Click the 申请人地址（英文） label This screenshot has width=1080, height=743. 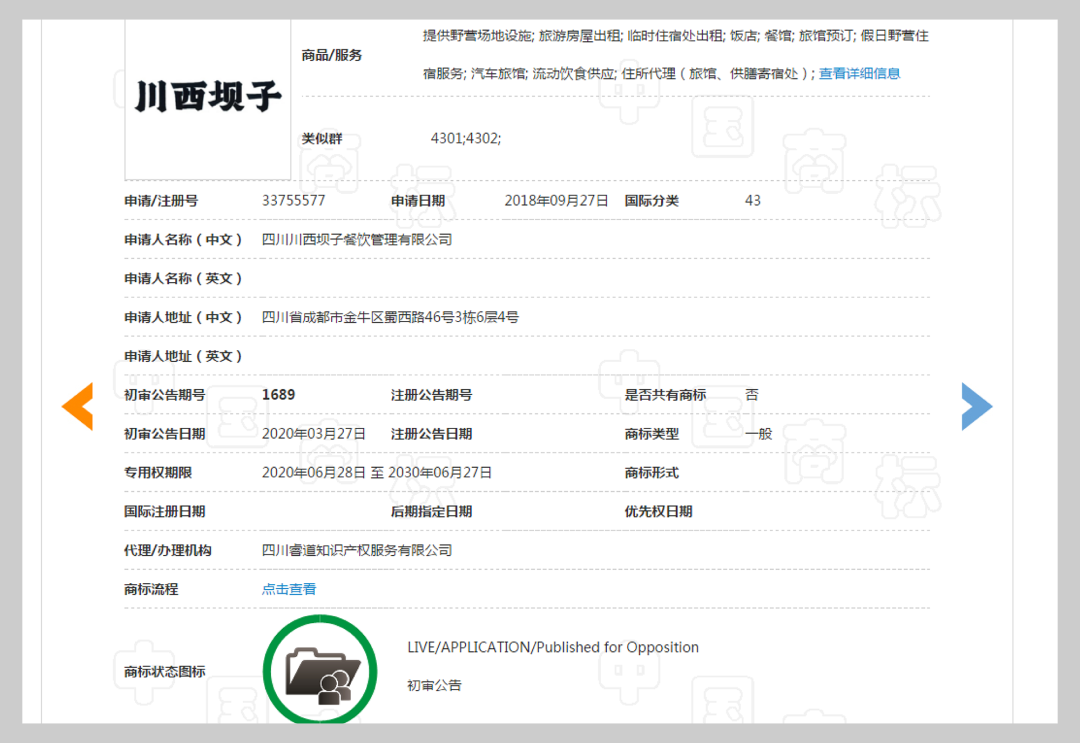(x=183, y=357)
